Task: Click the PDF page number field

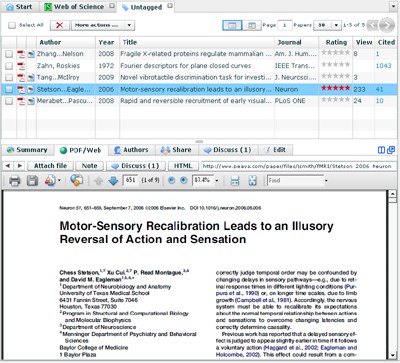Action: [x=130, y=180]
